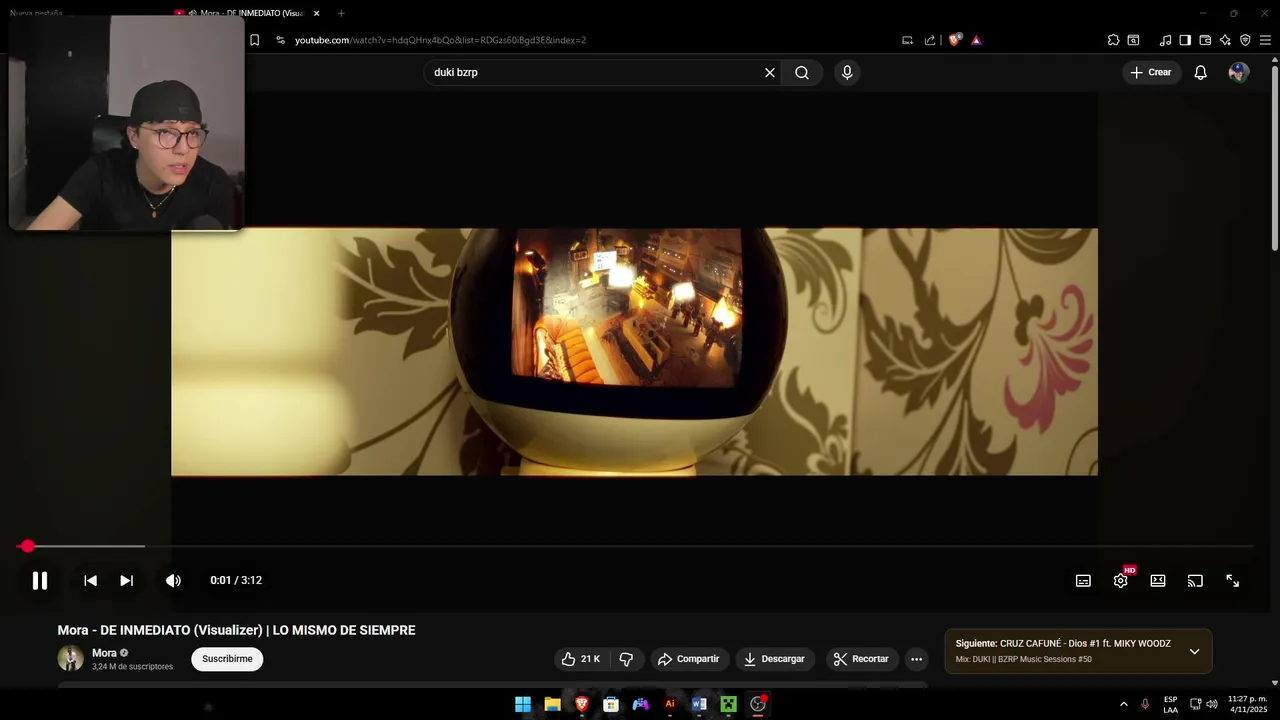Image resolution: width=1280 pixels, height=720 pixels.
Task: Open Microsoft Word from the taskbar
Action: click(x=699, y=704)
